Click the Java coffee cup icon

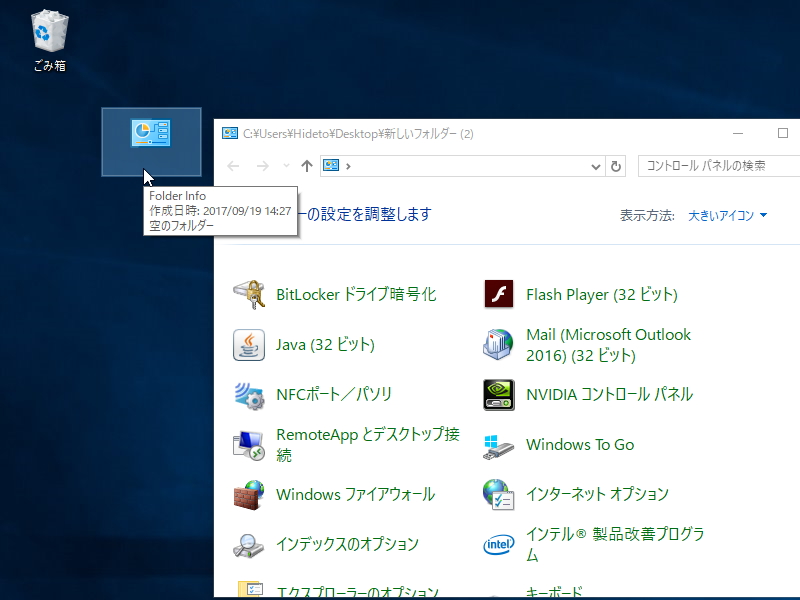tap(249, 345)
